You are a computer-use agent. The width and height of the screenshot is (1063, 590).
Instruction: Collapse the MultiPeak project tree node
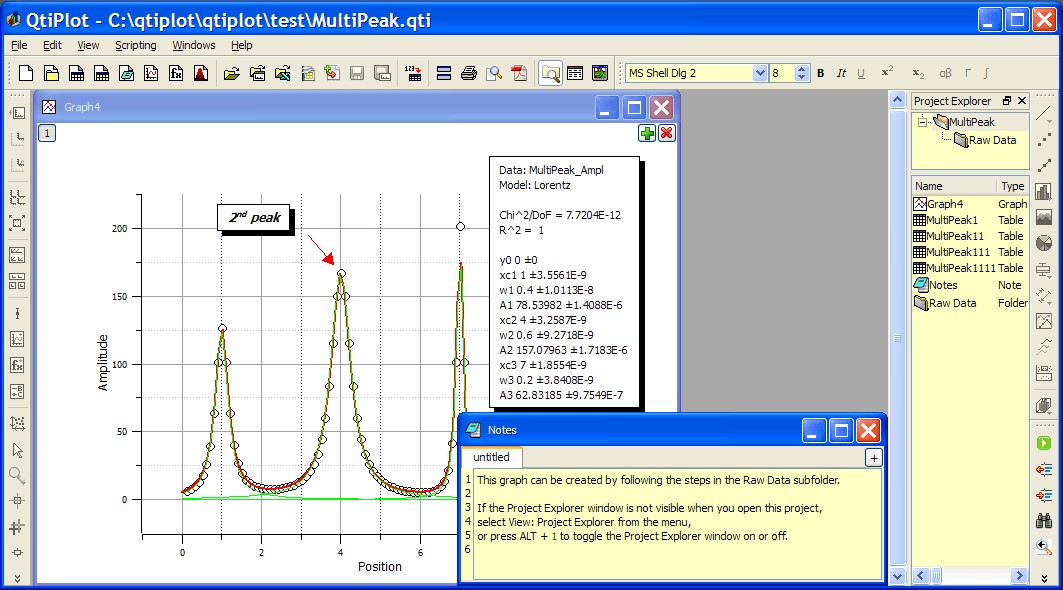(x=922, y=122)
